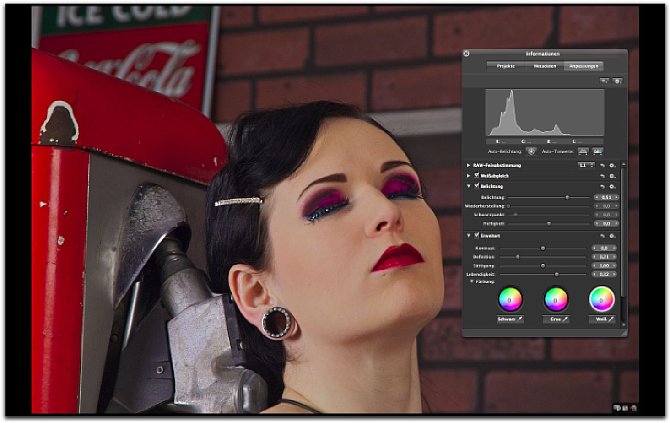
Task: Click first icon at bottom-right of viewer
Action: 617,408
